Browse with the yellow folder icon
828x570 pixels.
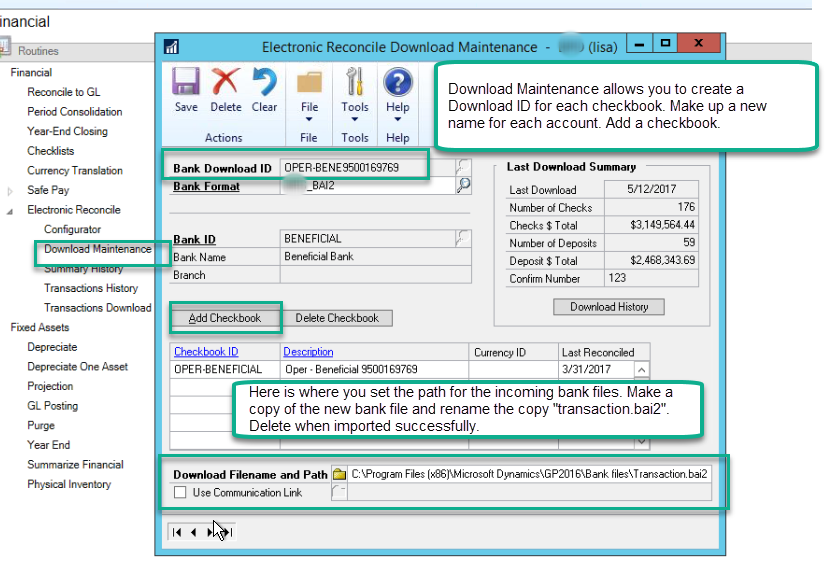click(339, 474)
